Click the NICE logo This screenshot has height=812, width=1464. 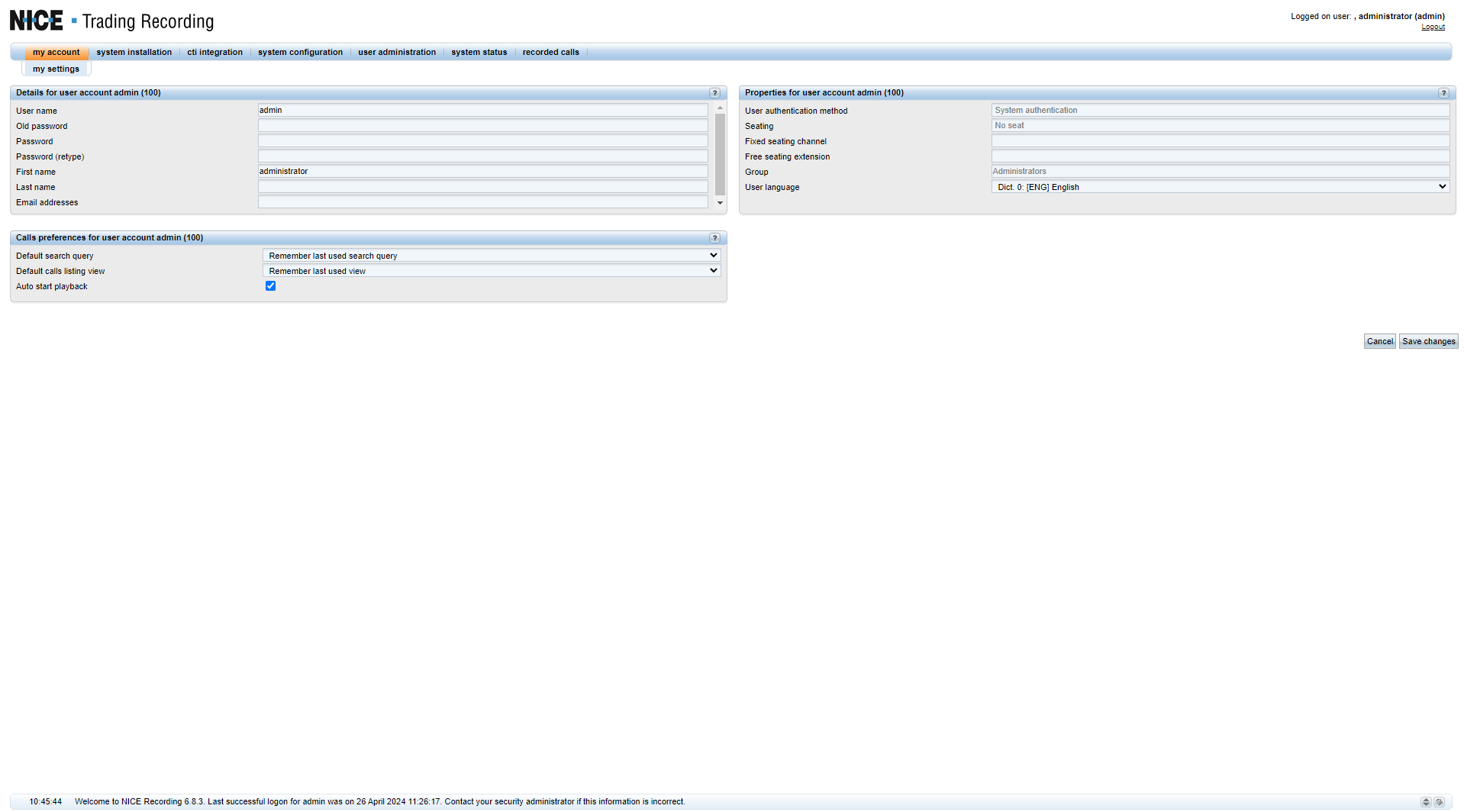[37, 21]
